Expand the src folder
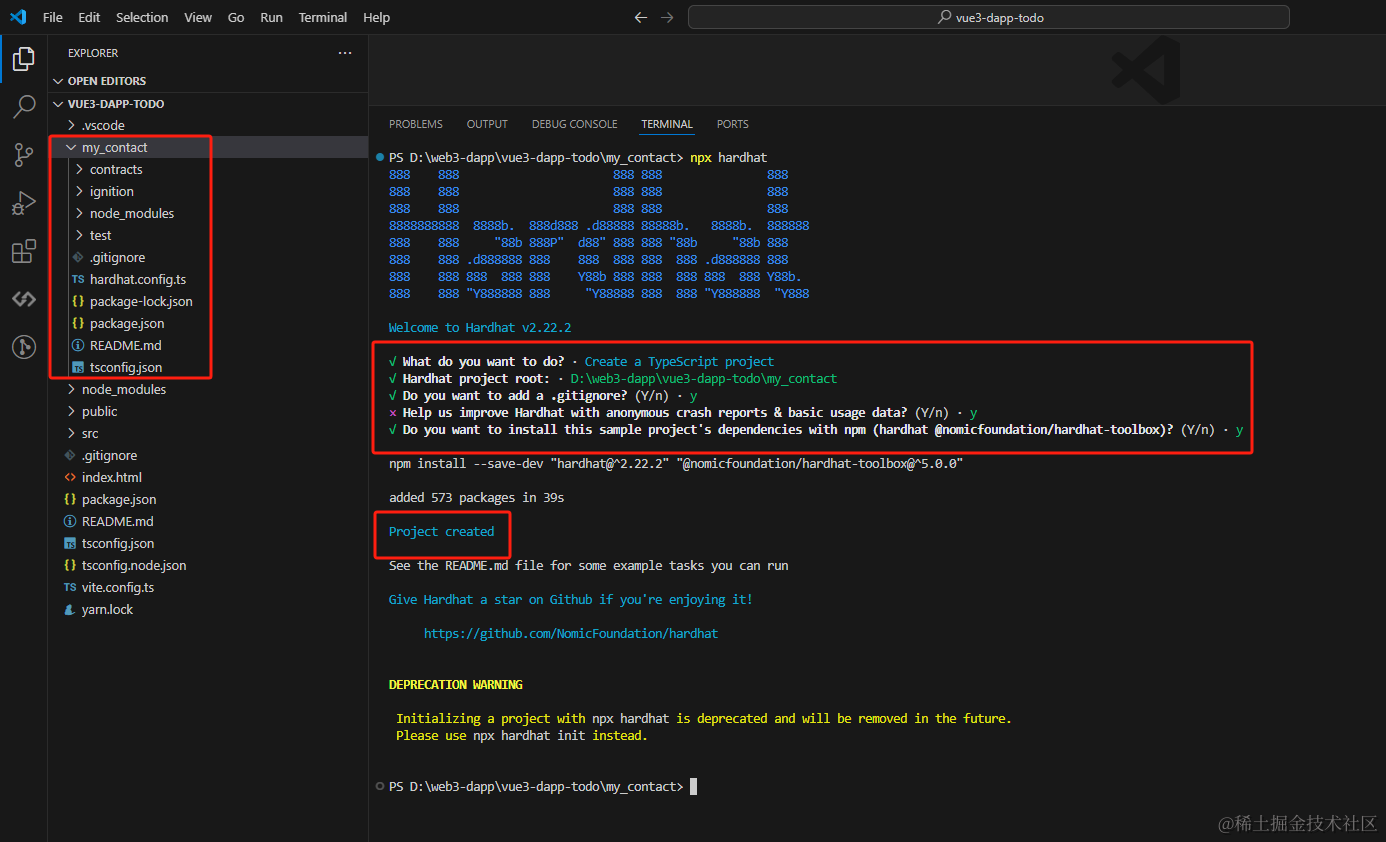 point(208,433)
